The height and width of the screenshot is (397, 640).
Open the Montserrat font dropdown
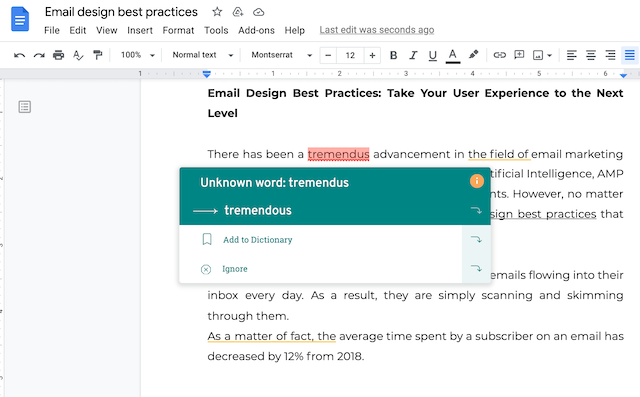point(282,55)
